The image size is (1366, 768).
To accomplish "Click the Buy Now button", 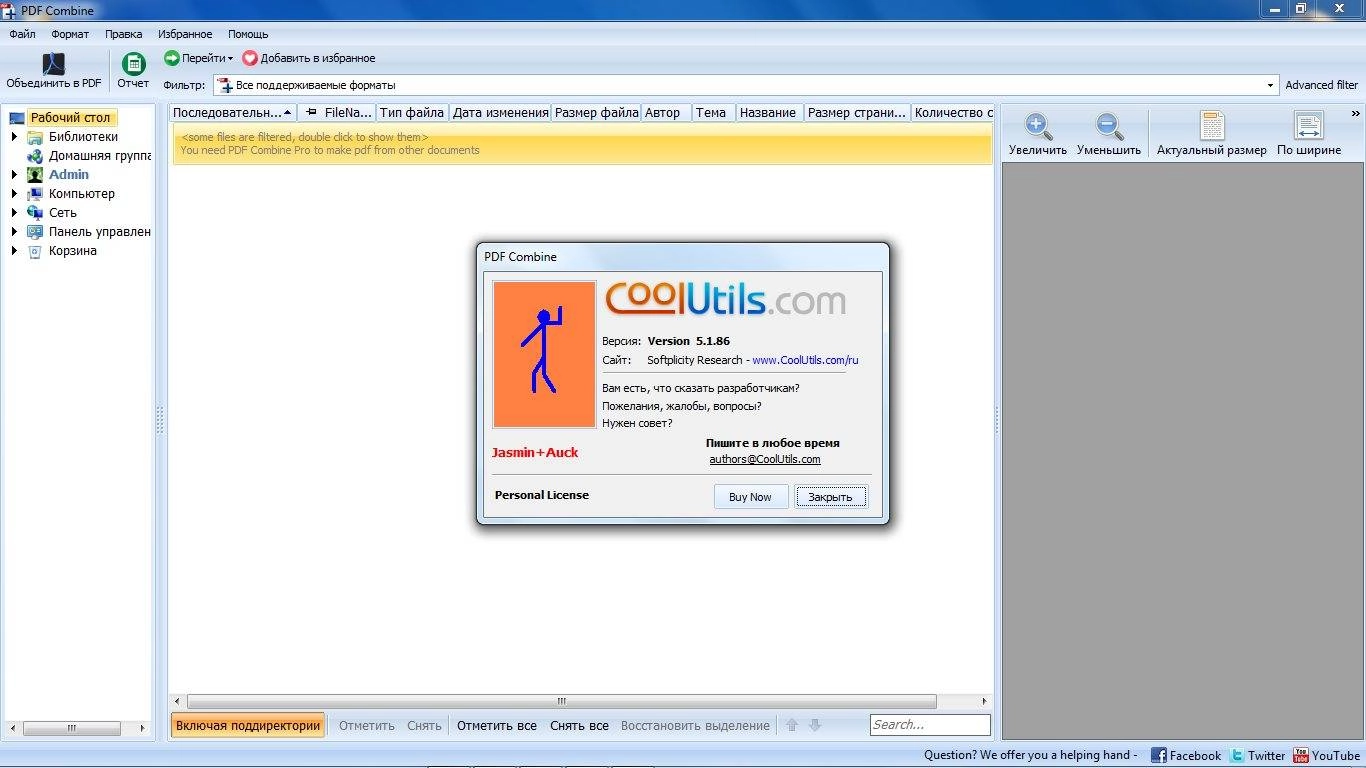I will coord(751,497).
